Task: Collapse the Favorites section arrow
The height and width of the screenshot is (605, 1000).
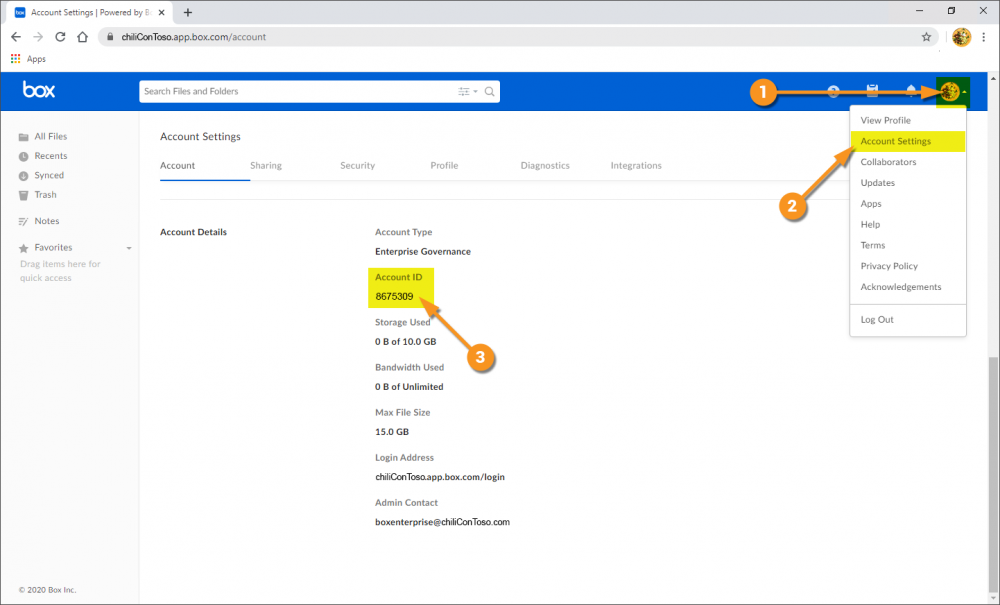Action: 129,248
